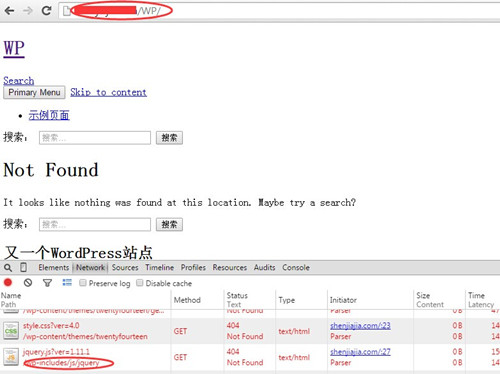This screenshot has width=500, height=374.
Task: Clear the network log icon
Action: (x=28, y=283)
